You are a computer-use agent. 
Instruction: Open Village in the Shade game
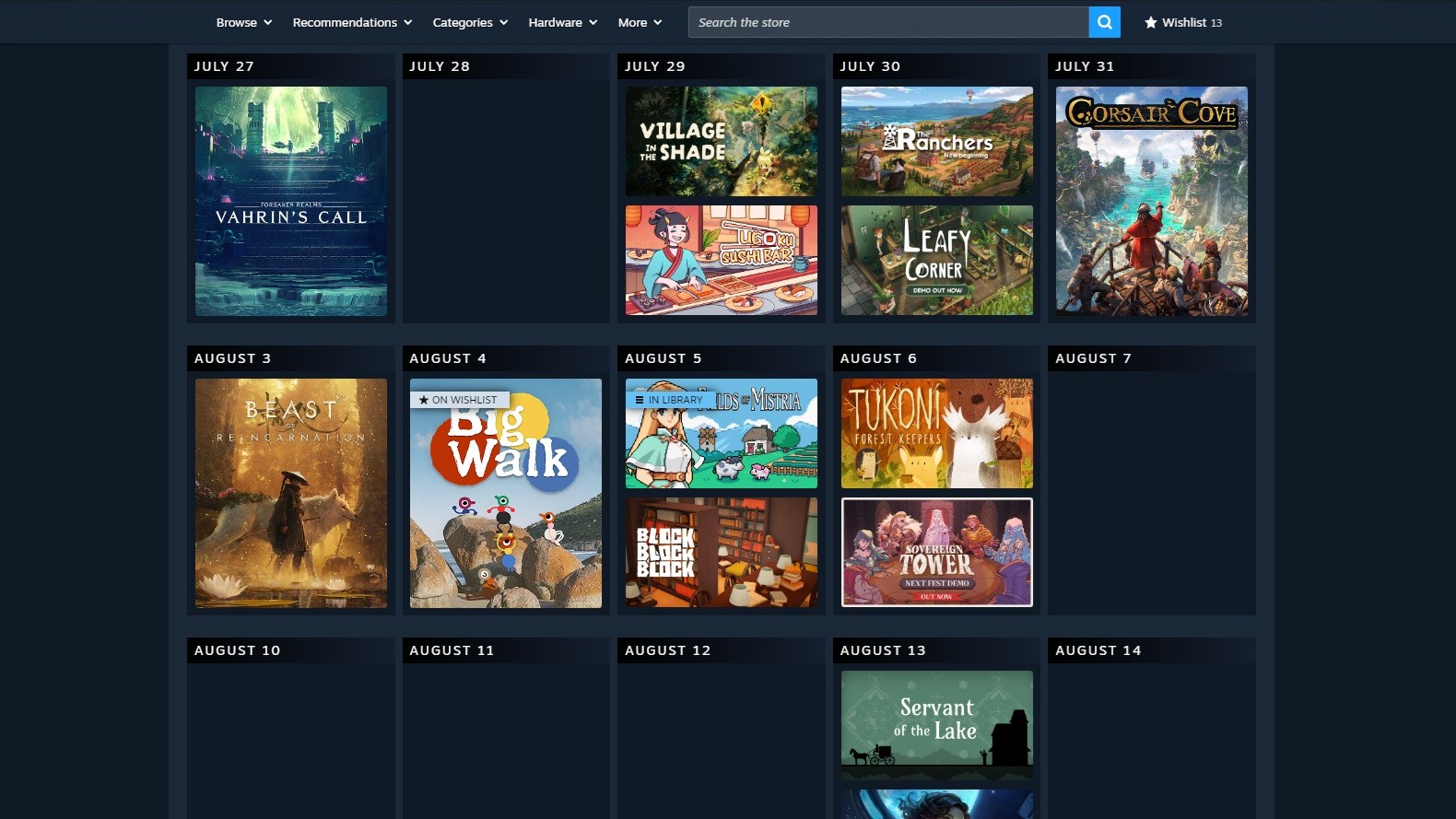pyautogui.click(x=722, y=141)
